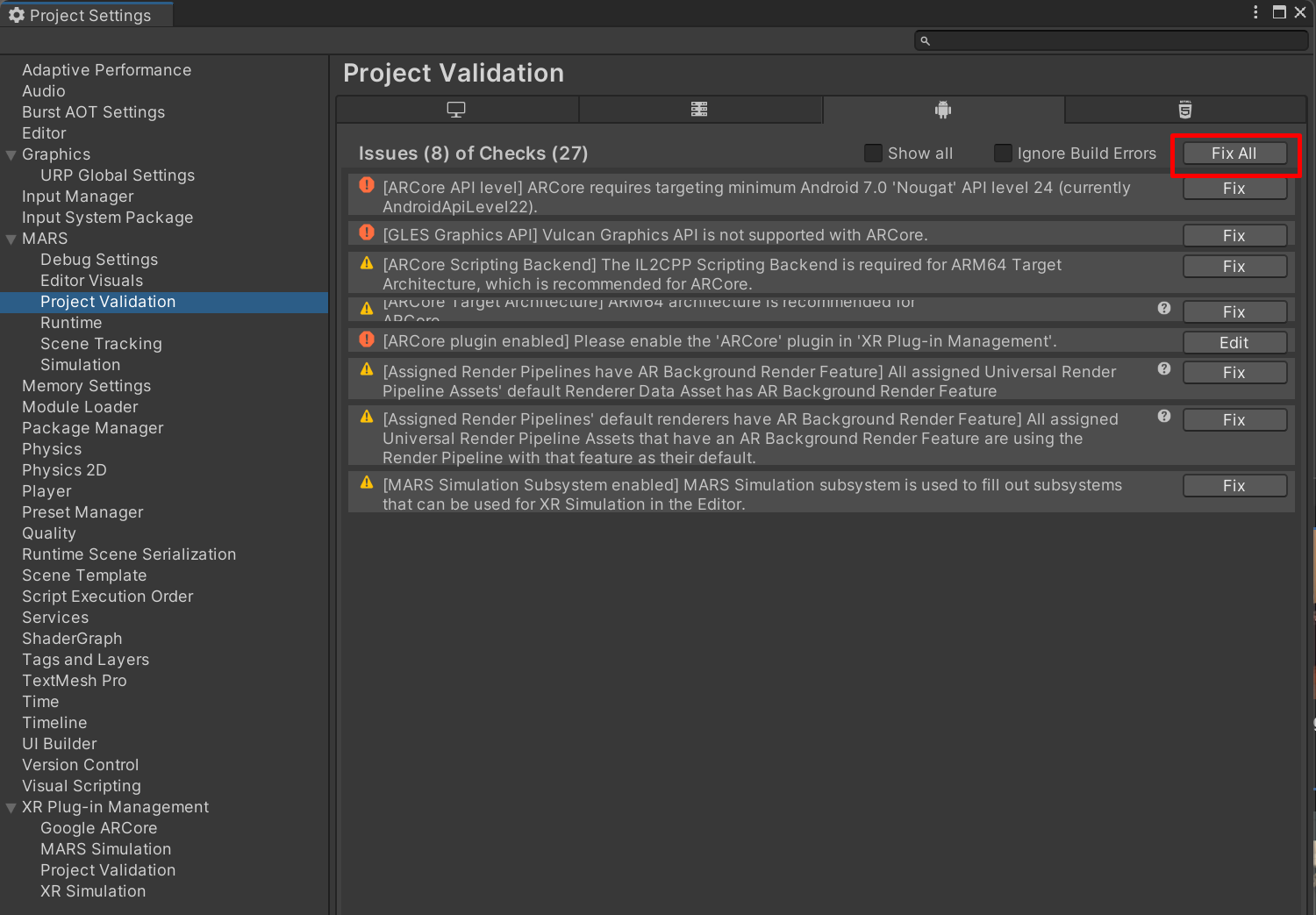Open the Scene Tracking settings under MARS
Screen dimensions: 1316x915
click(101, 344)
